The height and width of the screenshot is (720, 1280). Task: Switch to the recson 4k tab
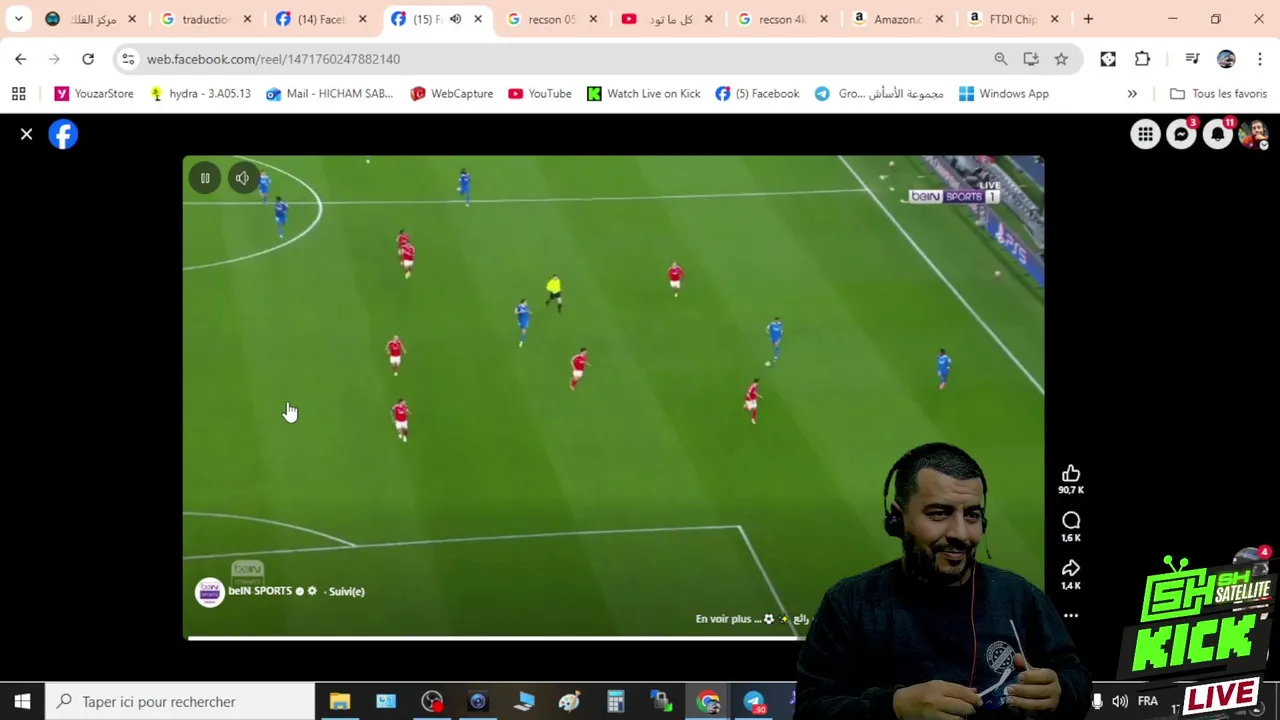tap(782, 19)
